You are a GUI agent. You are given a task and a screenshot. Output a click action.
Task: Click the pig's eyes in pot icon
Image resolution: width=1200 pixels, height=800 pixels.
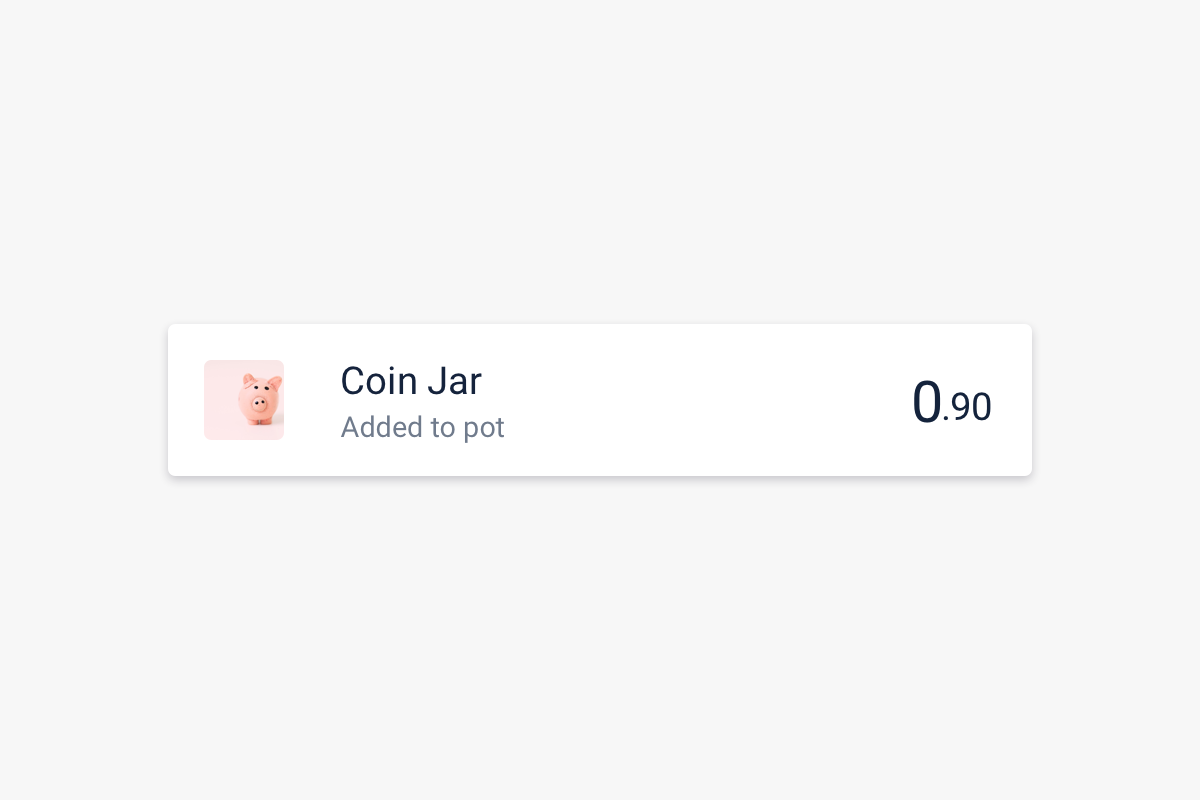[261, 388]
